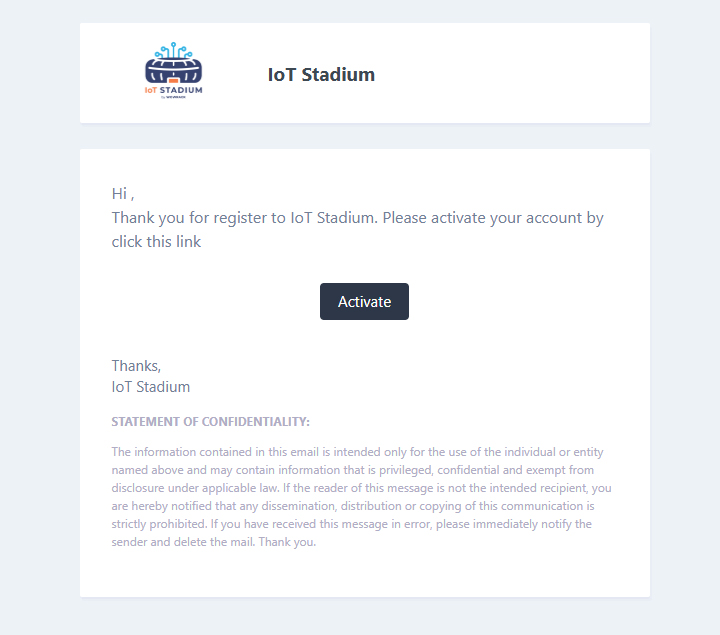
Task: Click "sender and delete the mail" line
Action: click(214, 542)
